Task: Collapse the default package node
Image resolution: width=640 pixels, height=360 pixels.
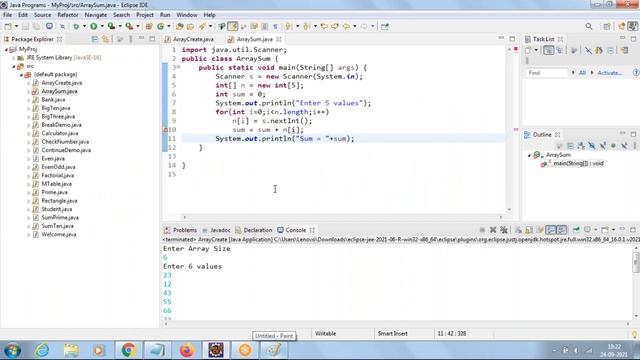Action: coord(21,75)
